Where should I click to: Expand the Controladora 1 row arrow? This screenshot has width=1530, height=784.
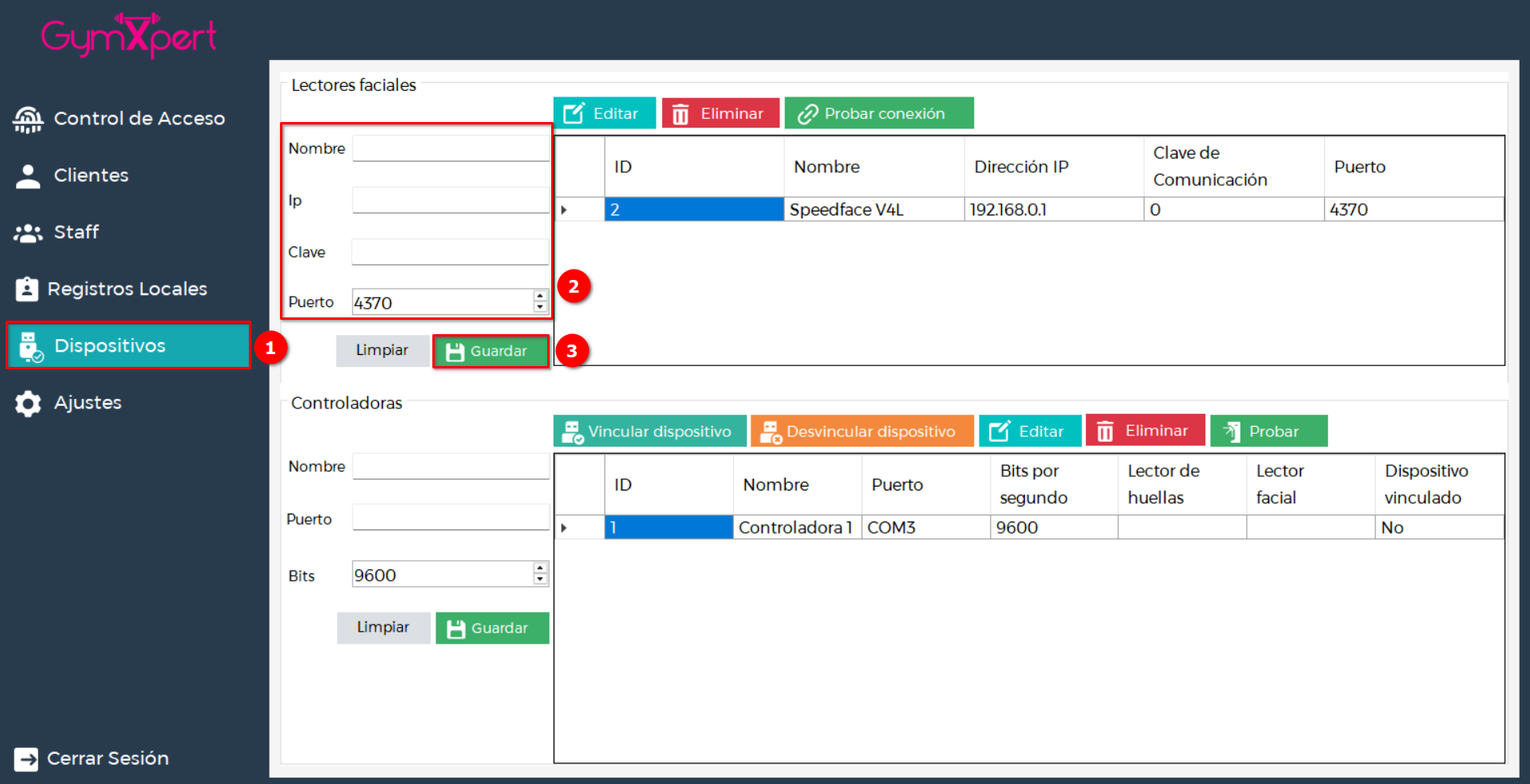coord(564,528)
